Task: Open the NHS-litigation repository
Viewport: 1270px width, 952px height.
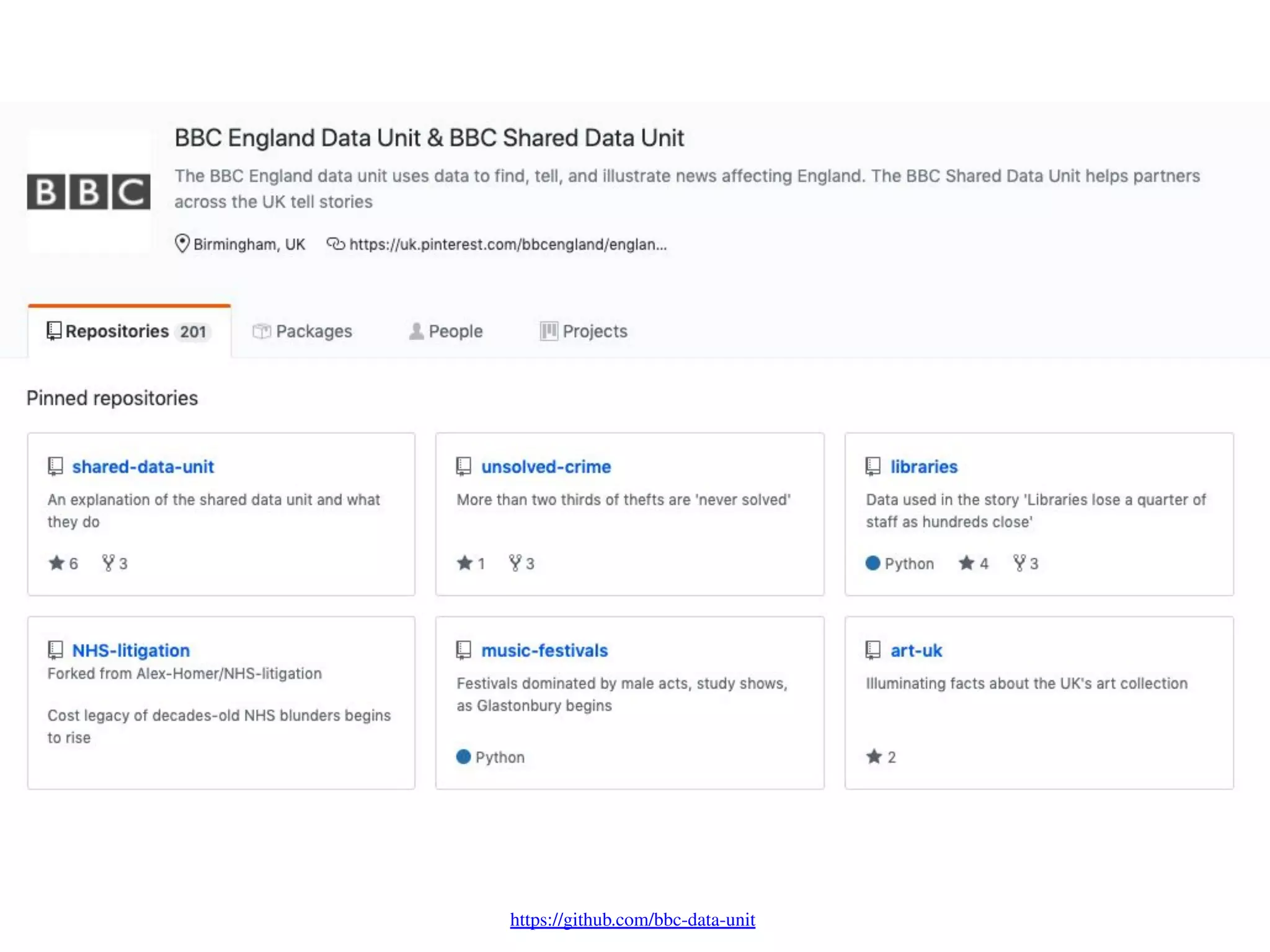Action: (131, 650)
